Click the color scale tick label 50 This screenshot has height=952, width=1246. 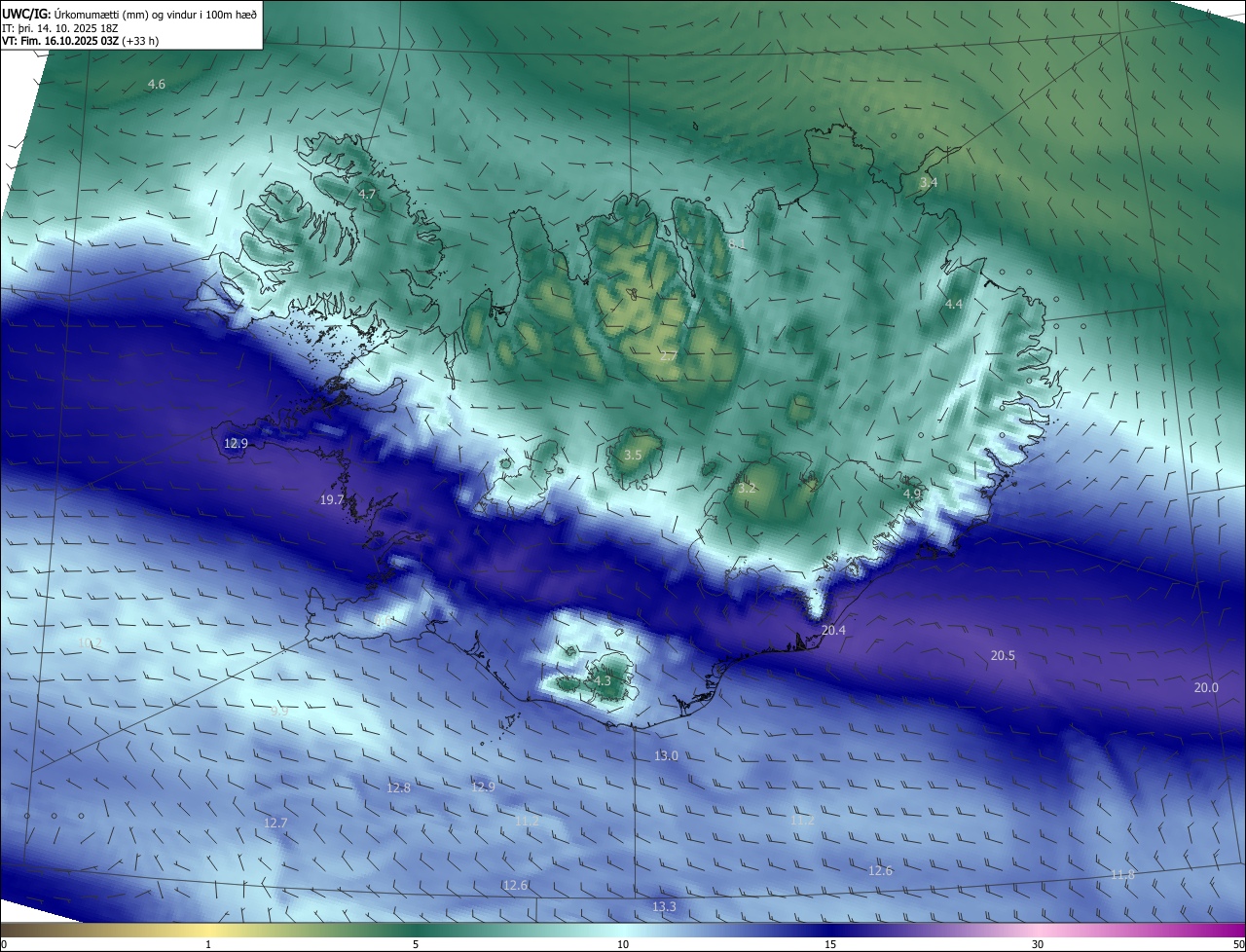coord(1238,944)
